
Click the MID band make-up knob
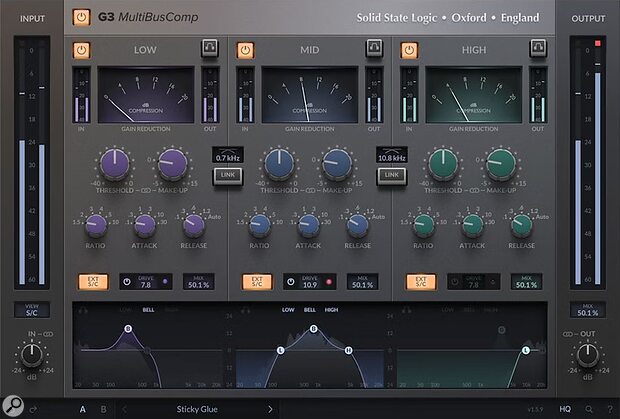tap(337, 164)
